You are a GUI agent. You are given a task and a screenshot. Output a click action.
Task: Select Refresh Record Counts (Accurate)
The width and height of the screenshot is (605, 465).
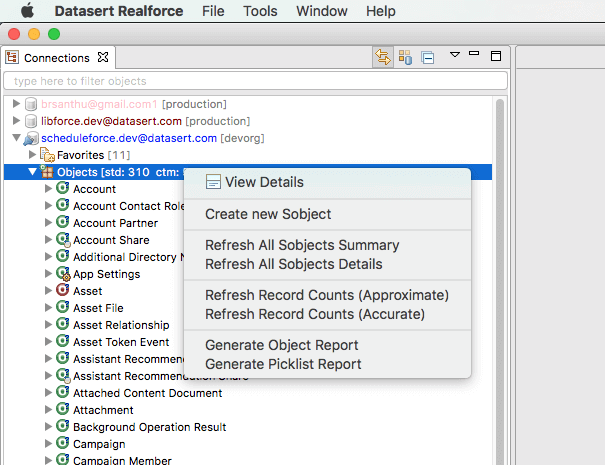click(x=327, y=314)
